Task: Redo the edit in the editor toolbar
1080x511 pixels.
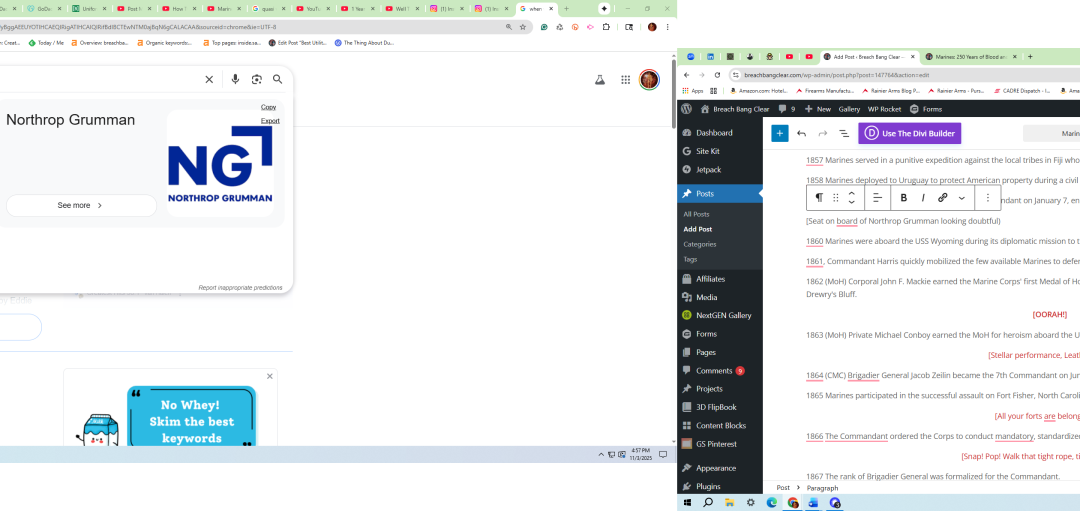Action: (x=822, y=134)
